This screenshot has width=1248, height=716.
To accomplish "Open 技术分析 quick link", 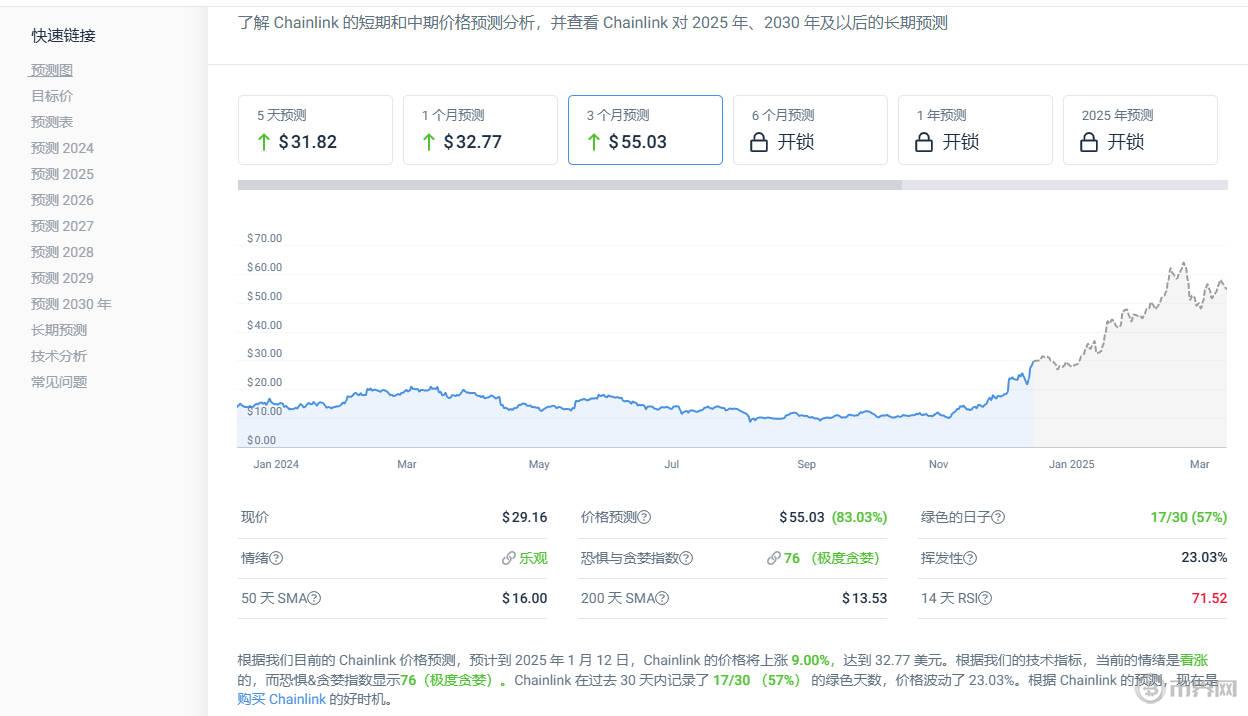I will 59,356.
